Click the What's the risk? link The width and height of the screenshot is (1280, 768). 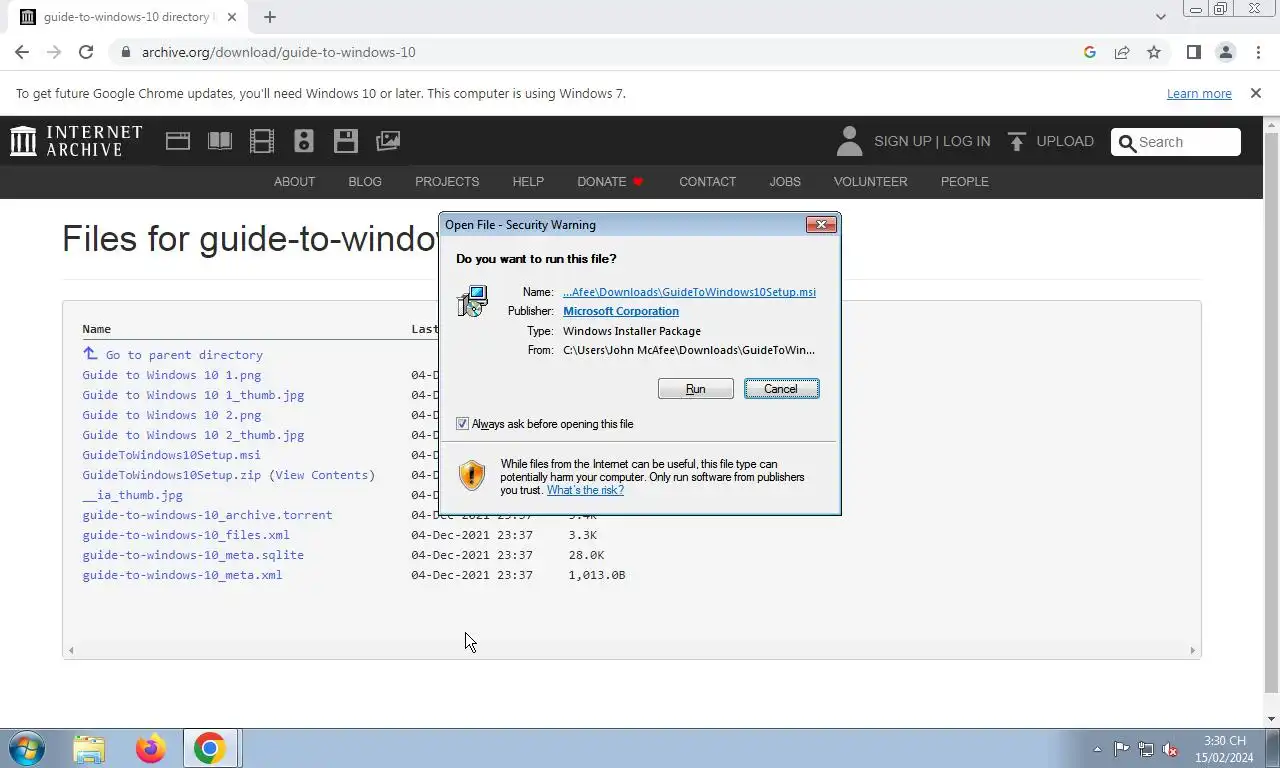(585, 490)
